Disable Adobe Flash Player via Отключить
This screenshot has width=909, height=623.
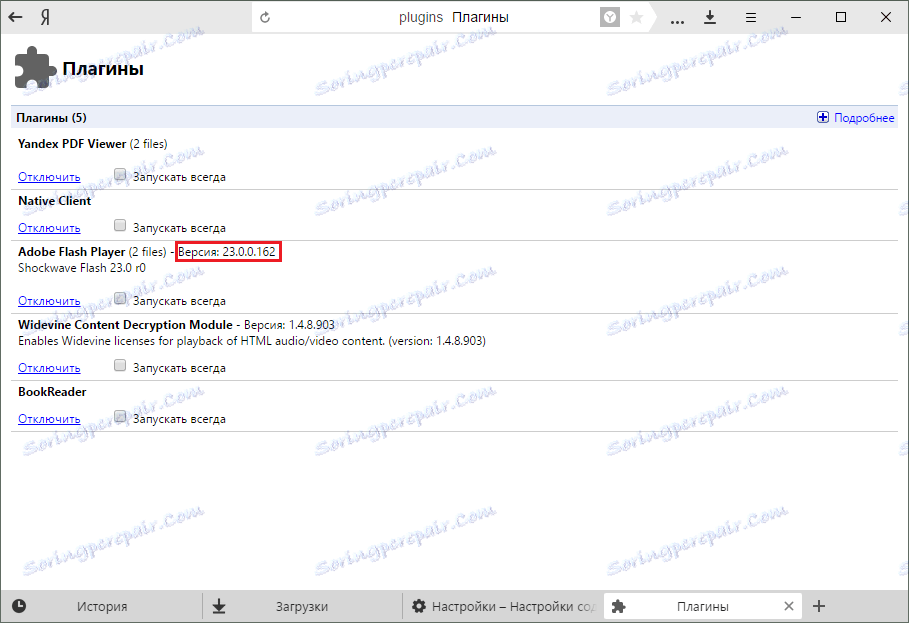coord(49,301)
